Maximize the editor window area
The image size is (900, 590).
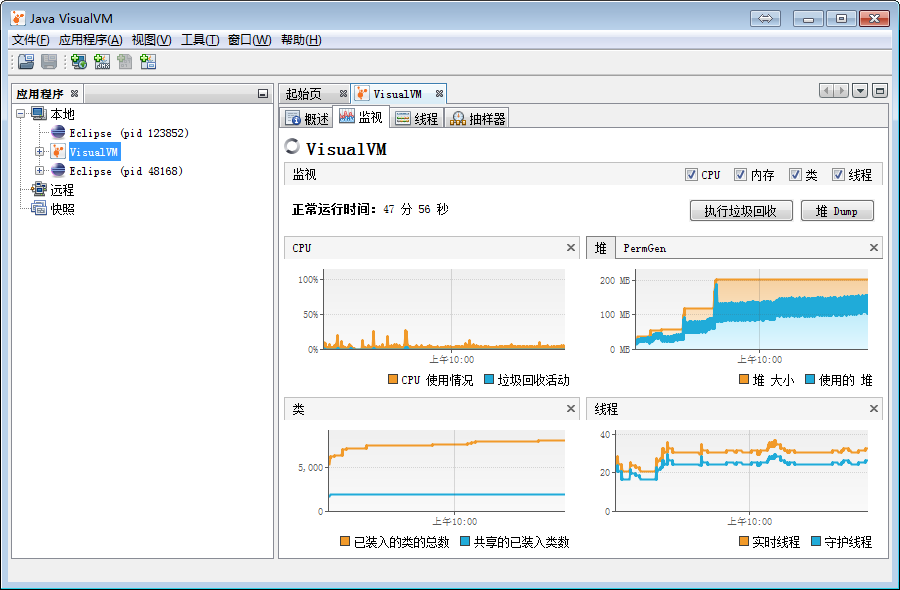tap(880, 91)
